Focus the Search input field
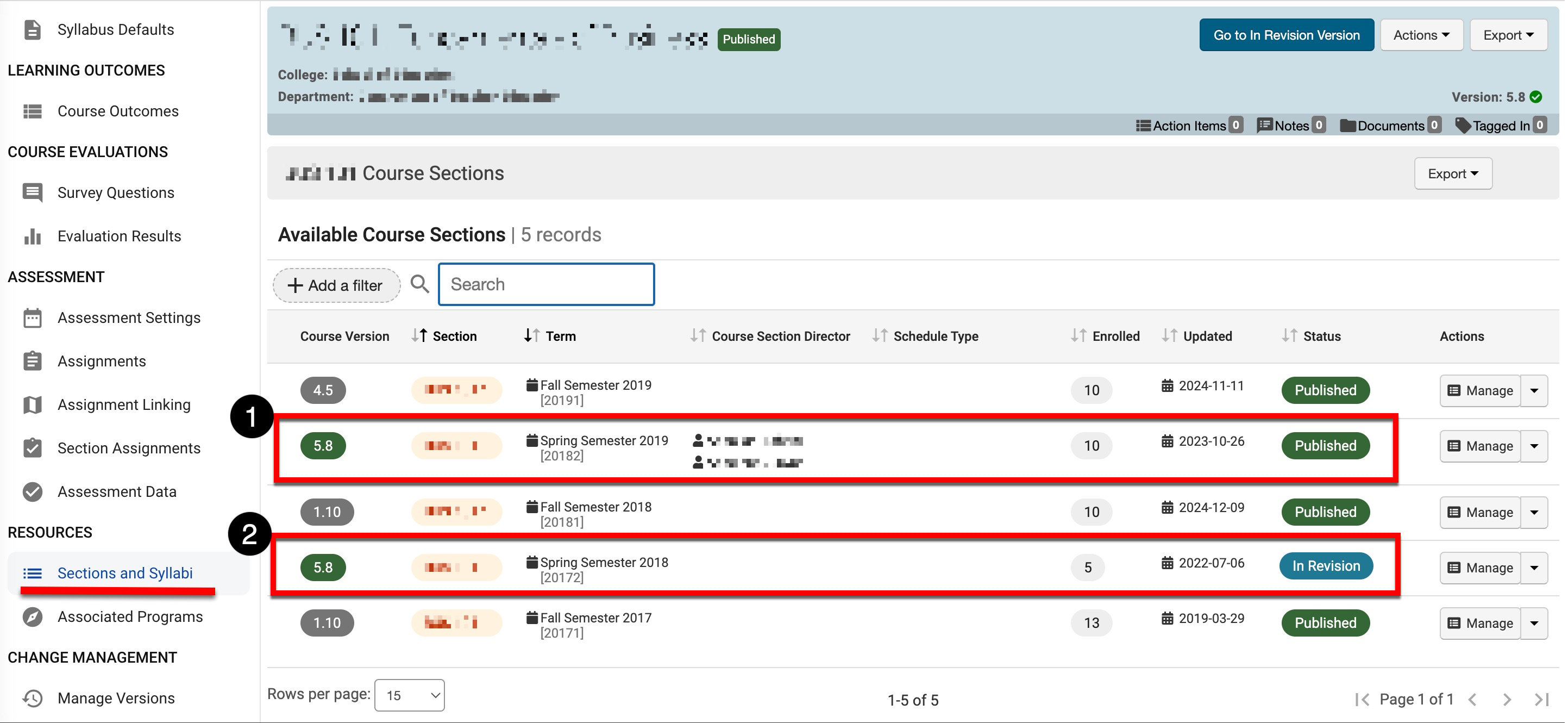This screenshot has width=1568, height=723. pos(546,284)
